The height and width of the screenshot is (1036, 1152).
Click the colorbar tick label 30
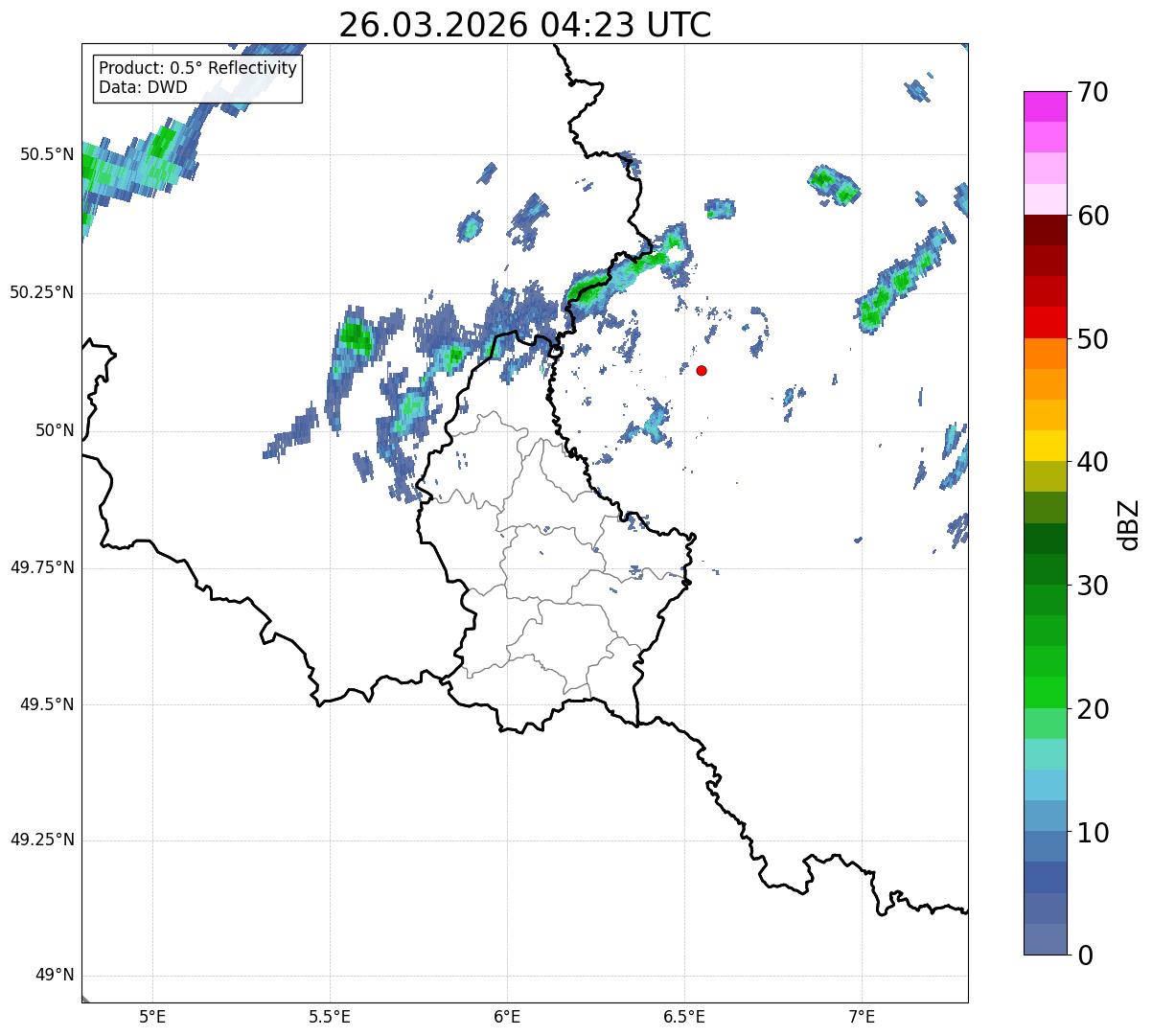1094,586
